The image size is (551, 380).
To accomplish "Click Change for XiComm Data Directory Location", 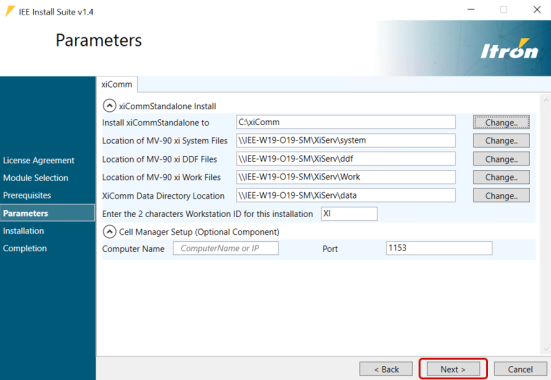I will pos(501,195).
